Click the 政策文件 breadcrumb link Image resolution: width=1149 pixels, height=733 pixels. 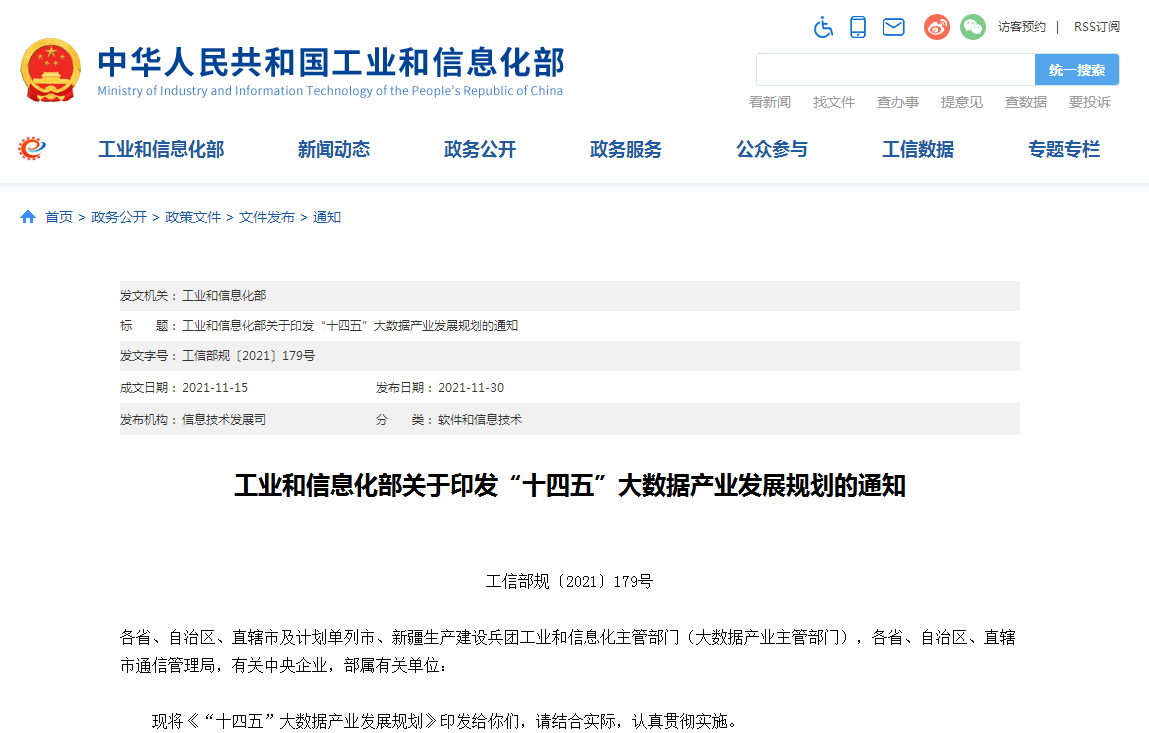[193, 217]
